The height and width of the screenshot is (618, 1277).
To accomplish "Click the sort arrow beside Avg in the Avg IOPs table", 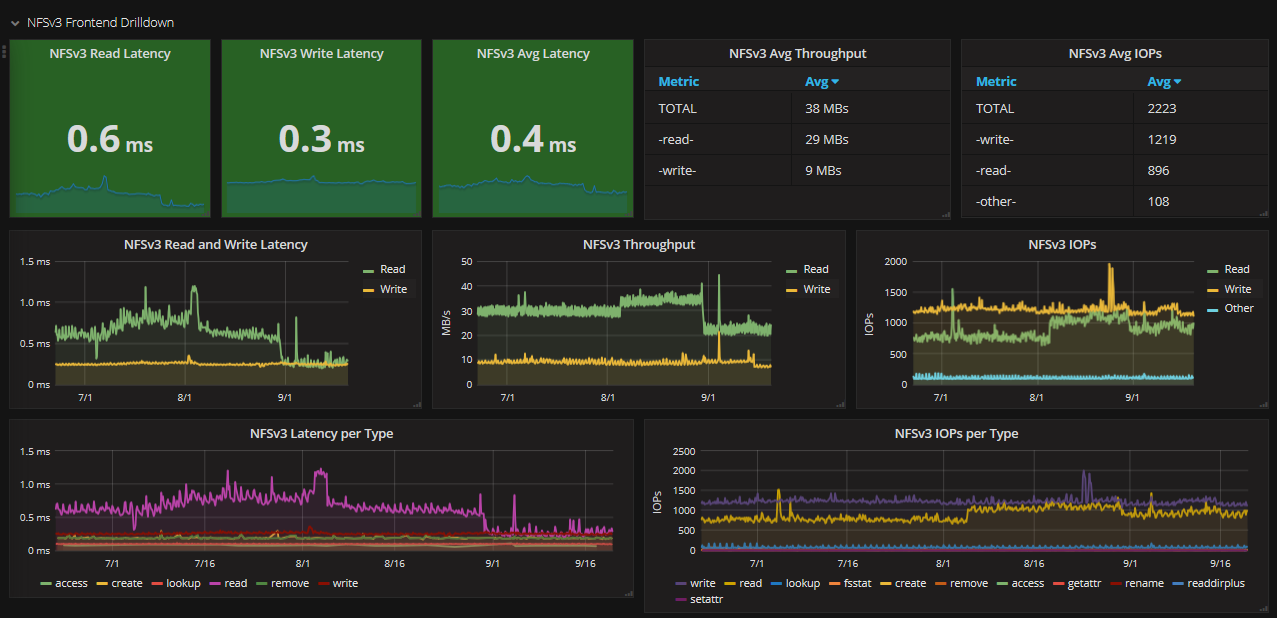I will pos(1177,82).
